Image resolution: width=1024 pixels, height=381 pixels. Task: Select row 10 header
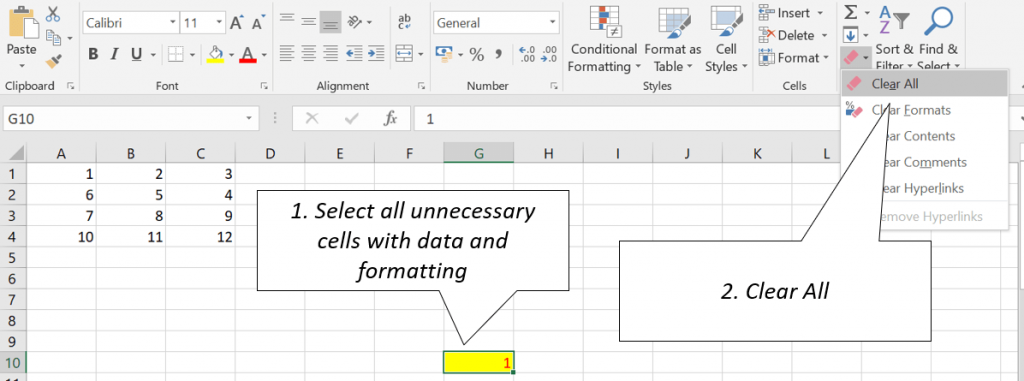12,363
